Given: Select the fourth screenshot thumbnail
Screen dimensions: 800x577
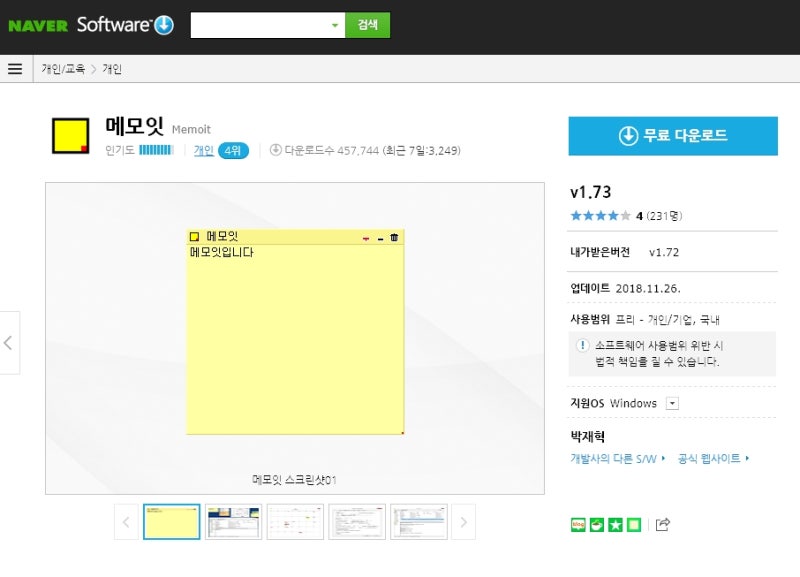Looking at the screenshot, I should [357, 522].
